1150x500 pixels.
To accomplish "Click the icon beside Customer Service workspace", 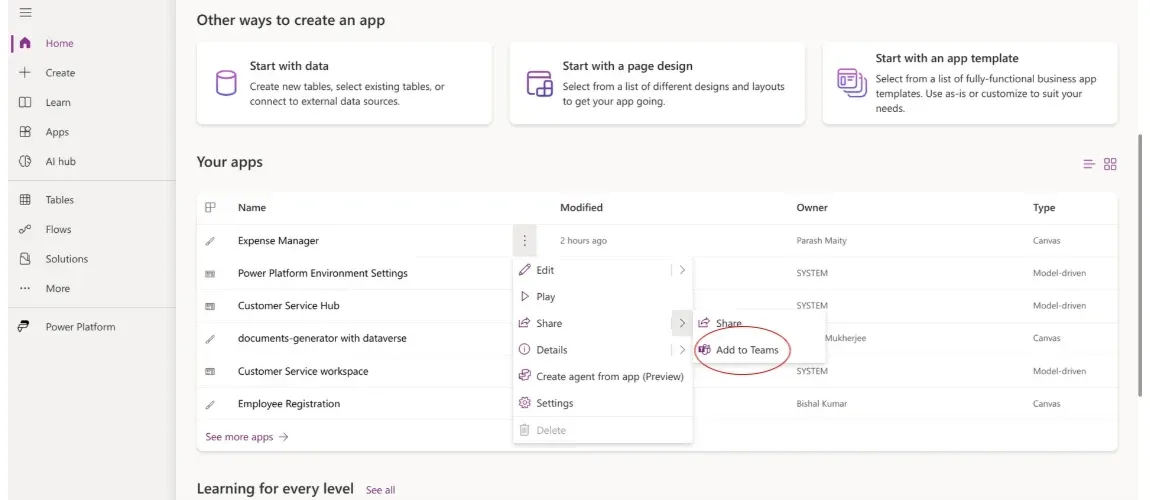I will (x=210, y=372).
